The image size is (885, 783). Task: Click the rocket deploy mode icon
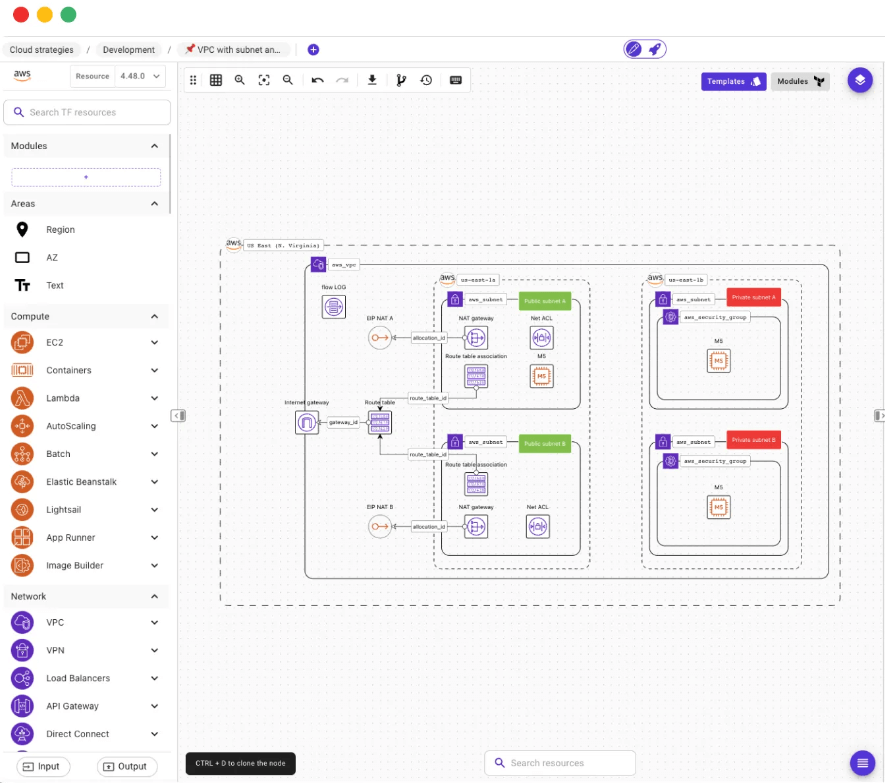coord(655,49)
